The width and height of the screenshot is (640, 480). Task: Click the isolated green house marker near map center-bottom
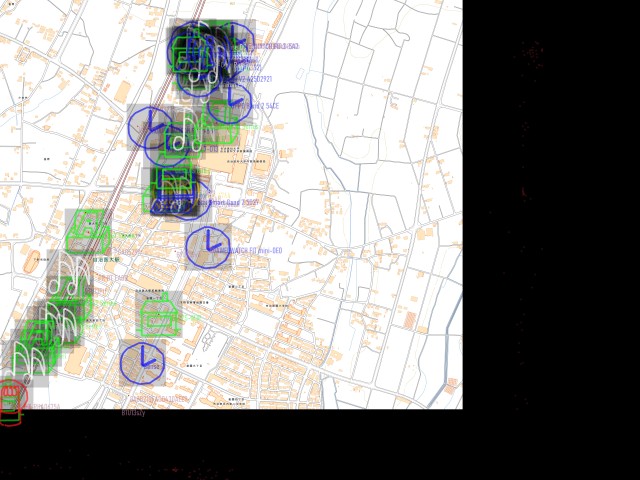159,314
